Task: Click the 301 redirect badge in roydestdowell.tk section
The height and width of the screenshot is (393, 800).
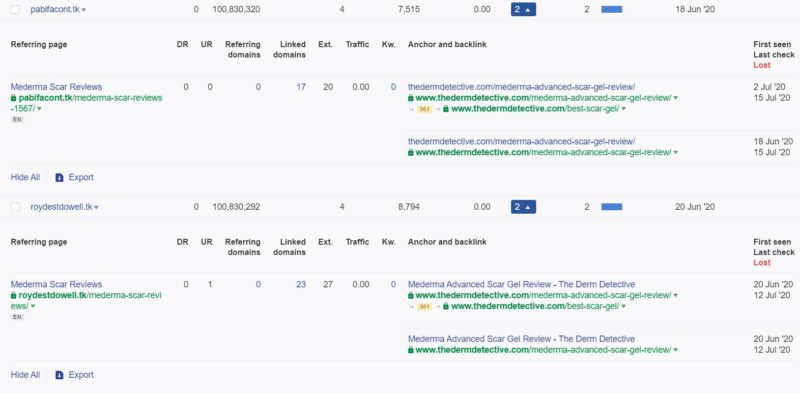Action: pyautogui.click(x=424, y=307)
